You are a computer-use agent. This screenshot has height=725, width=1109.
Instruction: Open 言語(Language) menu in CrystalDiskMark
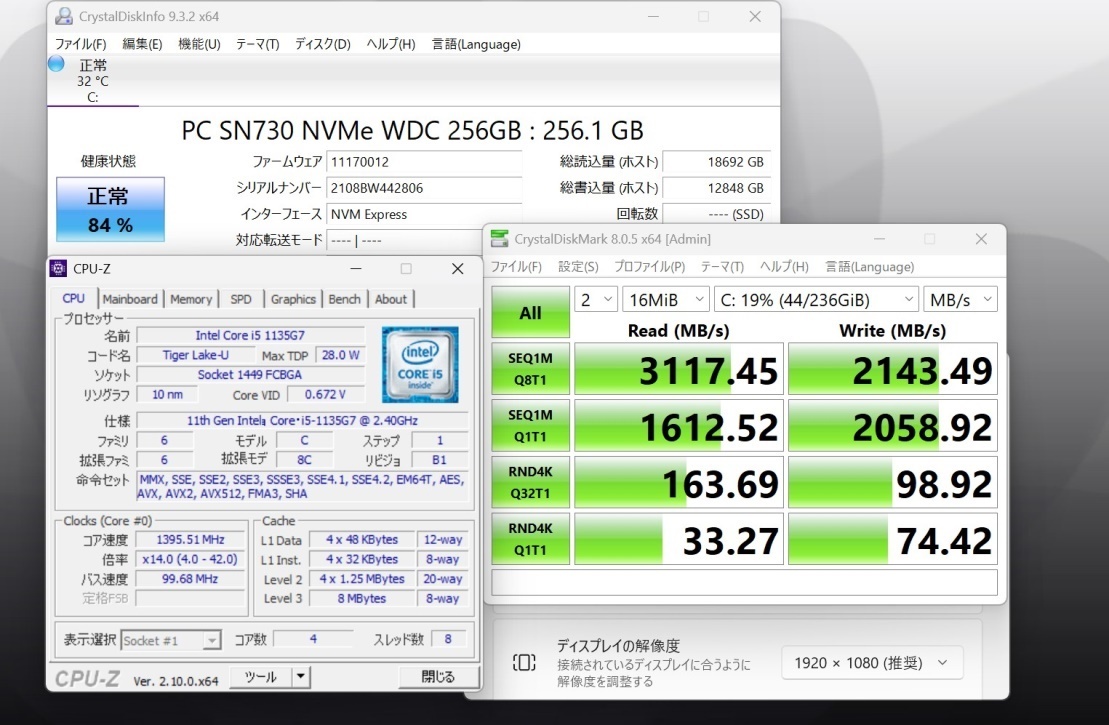[x=869, y=267]
